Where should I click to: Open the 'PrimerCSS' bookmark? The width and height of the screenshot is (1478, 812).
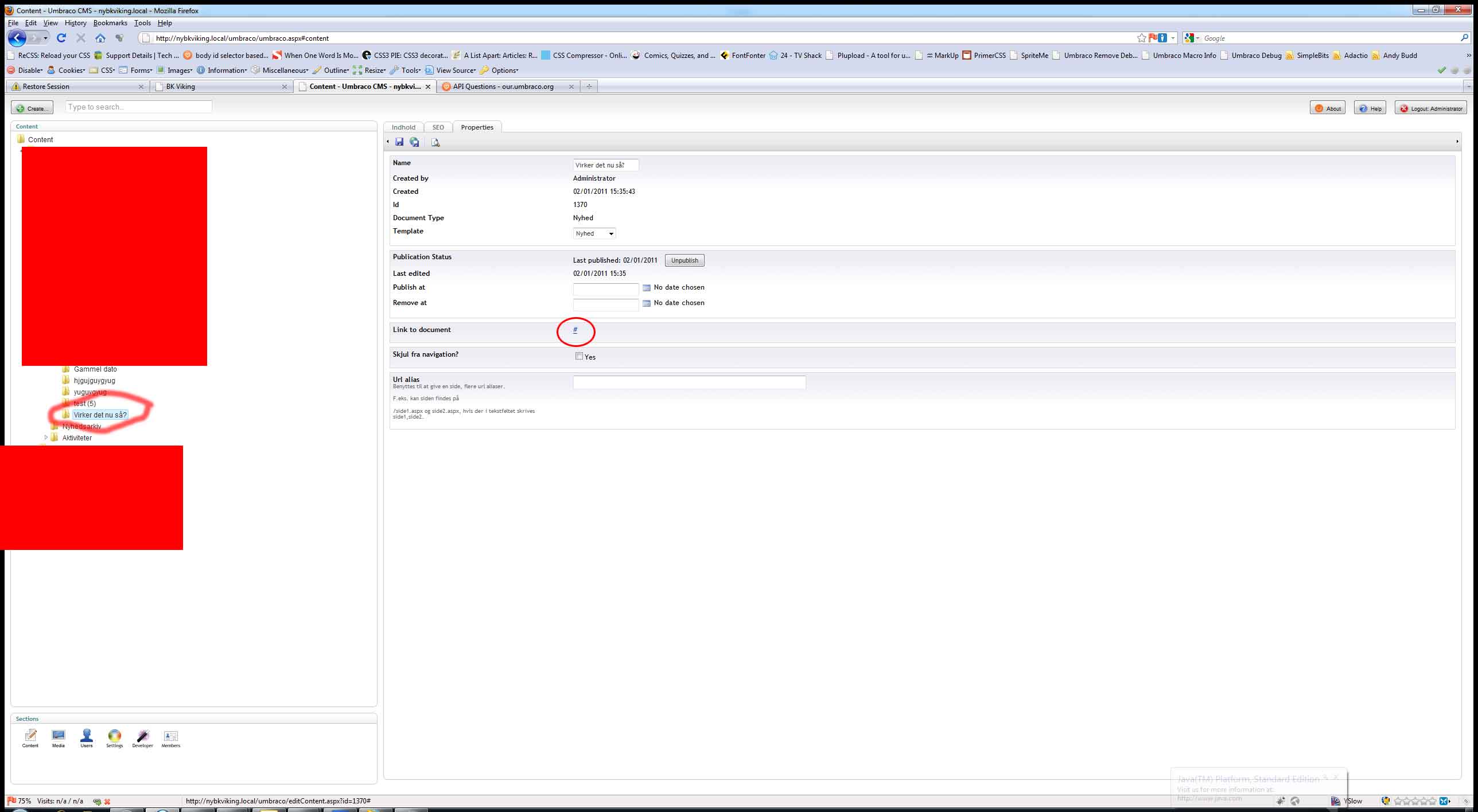click(x=984, y=56)
